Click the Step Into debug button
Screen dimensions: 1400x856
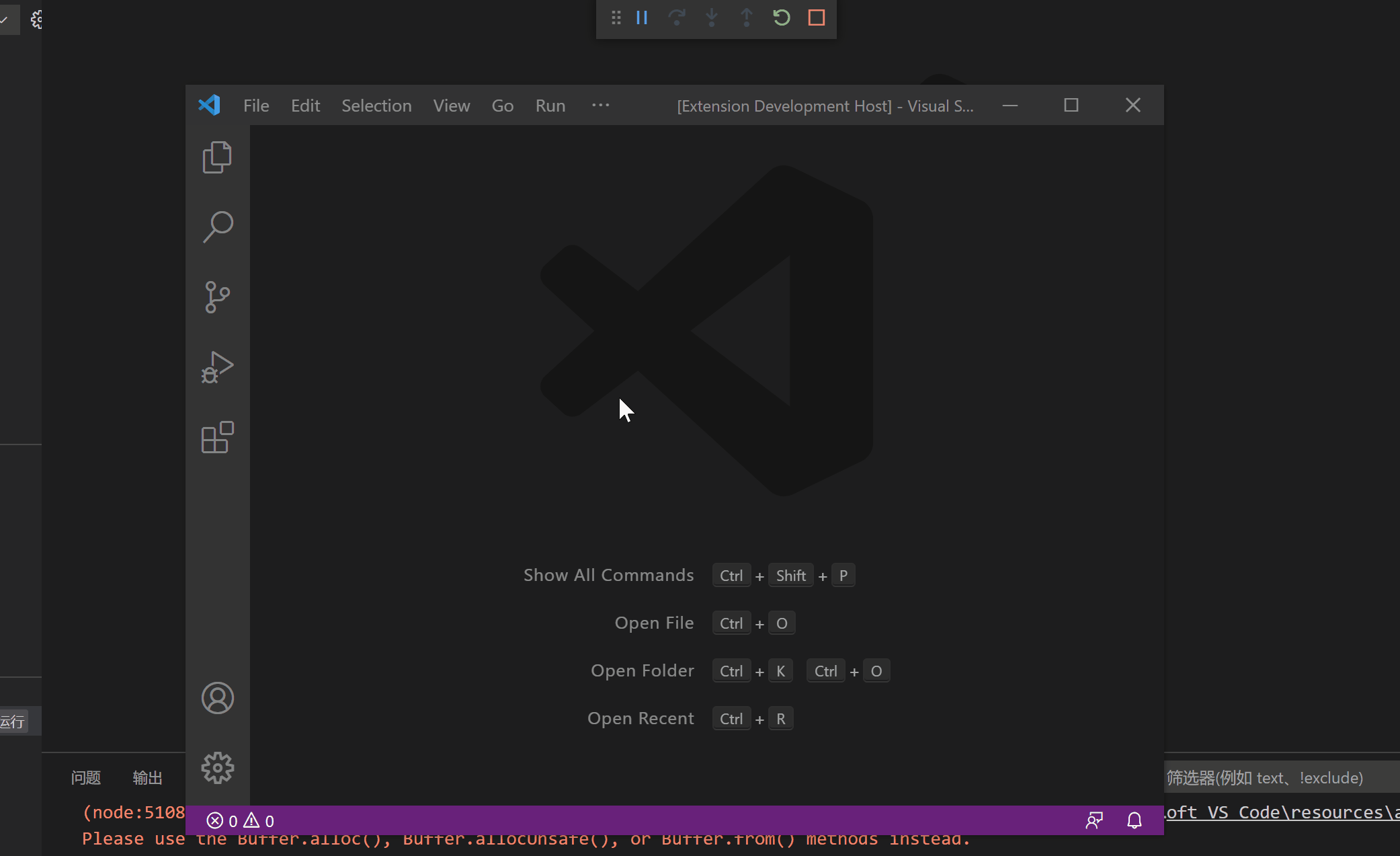pyautogui.click(x=712, y=17)
